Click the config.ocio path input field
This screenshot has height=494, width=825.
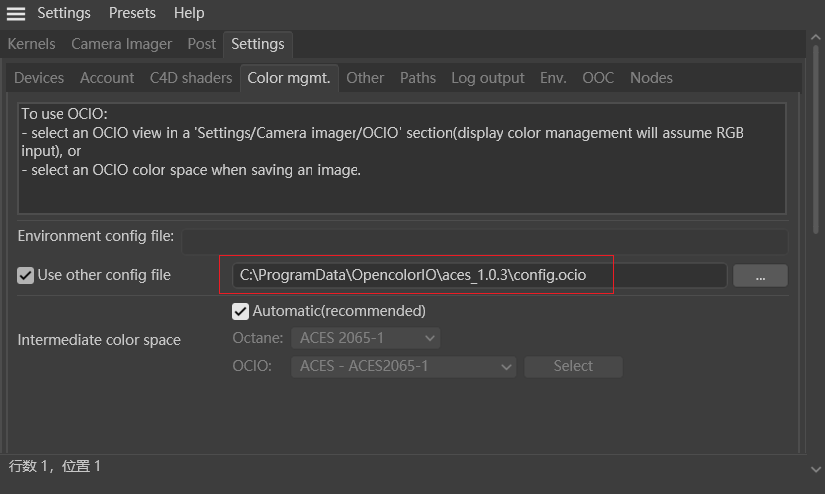[479, 275]
